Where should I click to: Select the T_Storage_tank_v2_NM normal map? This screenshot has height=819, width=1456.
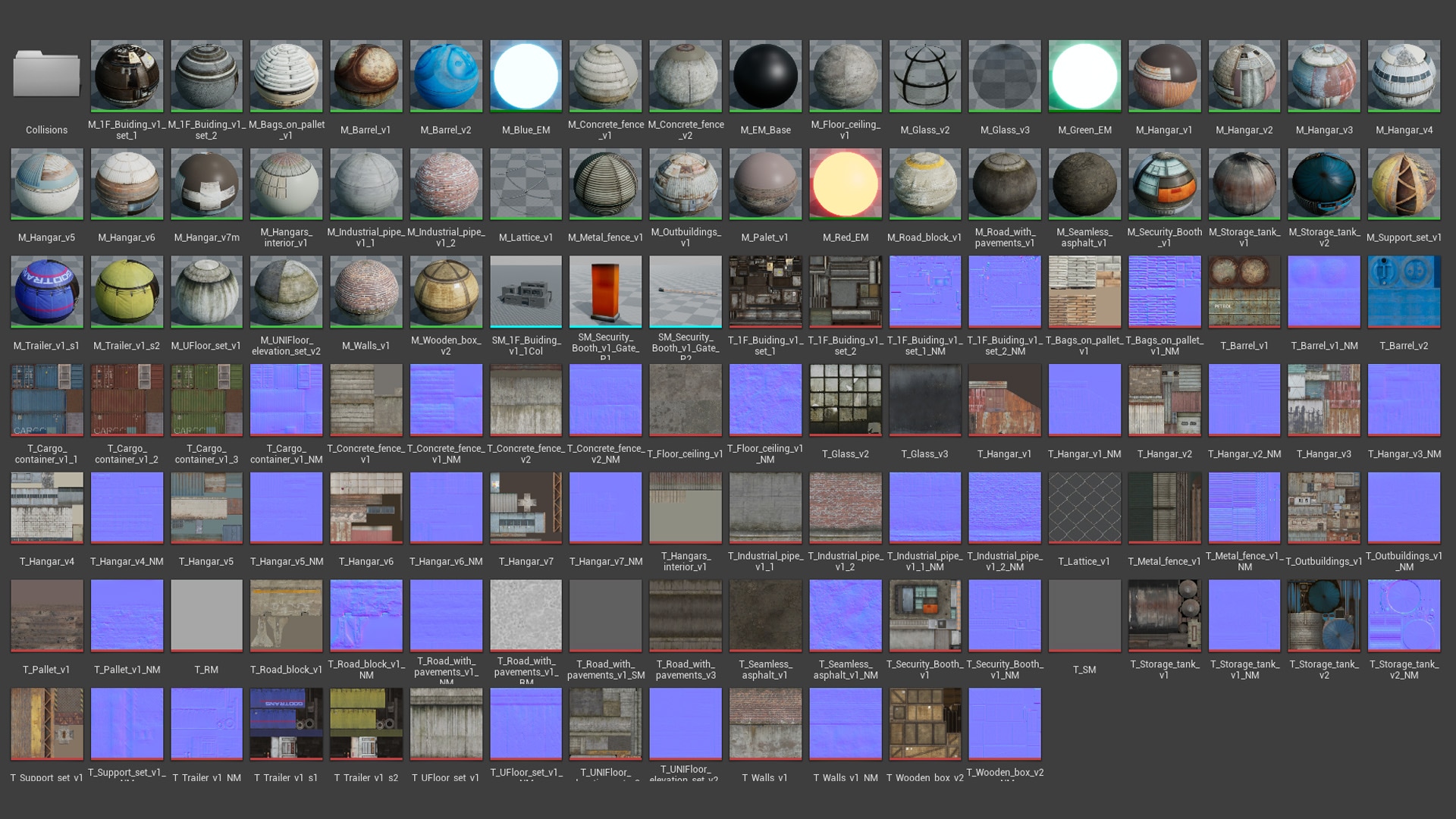coord(1404,615)
